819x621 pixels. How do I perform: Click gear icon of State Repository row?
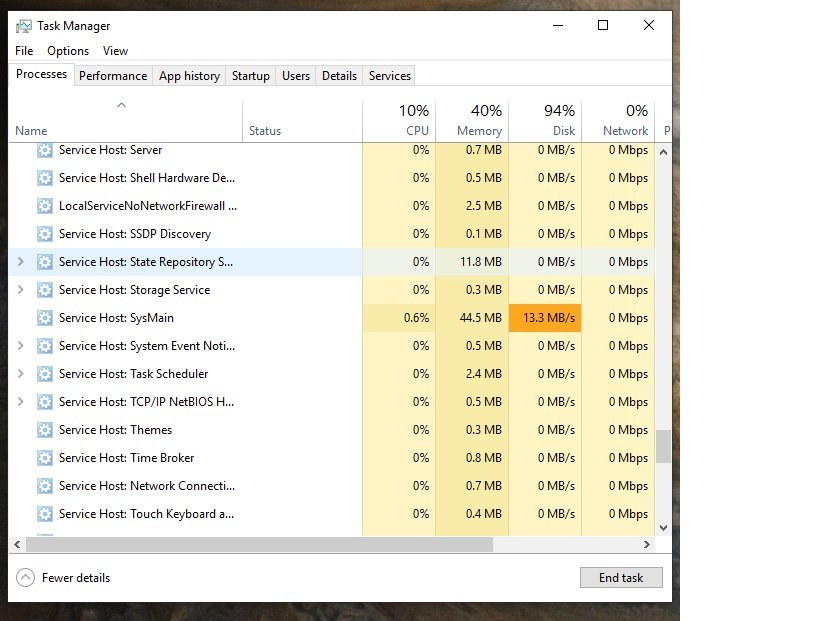45,262
